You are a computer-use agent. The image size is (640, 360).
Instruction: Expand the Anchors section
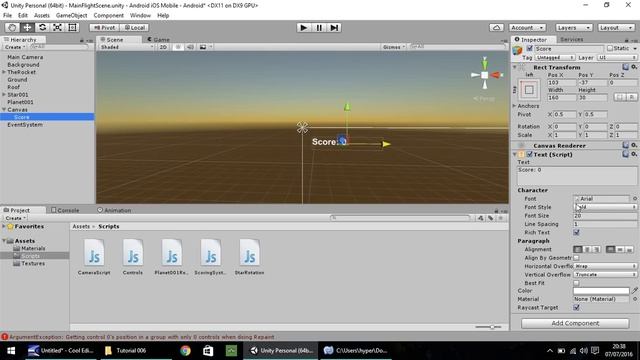(514, 106)
